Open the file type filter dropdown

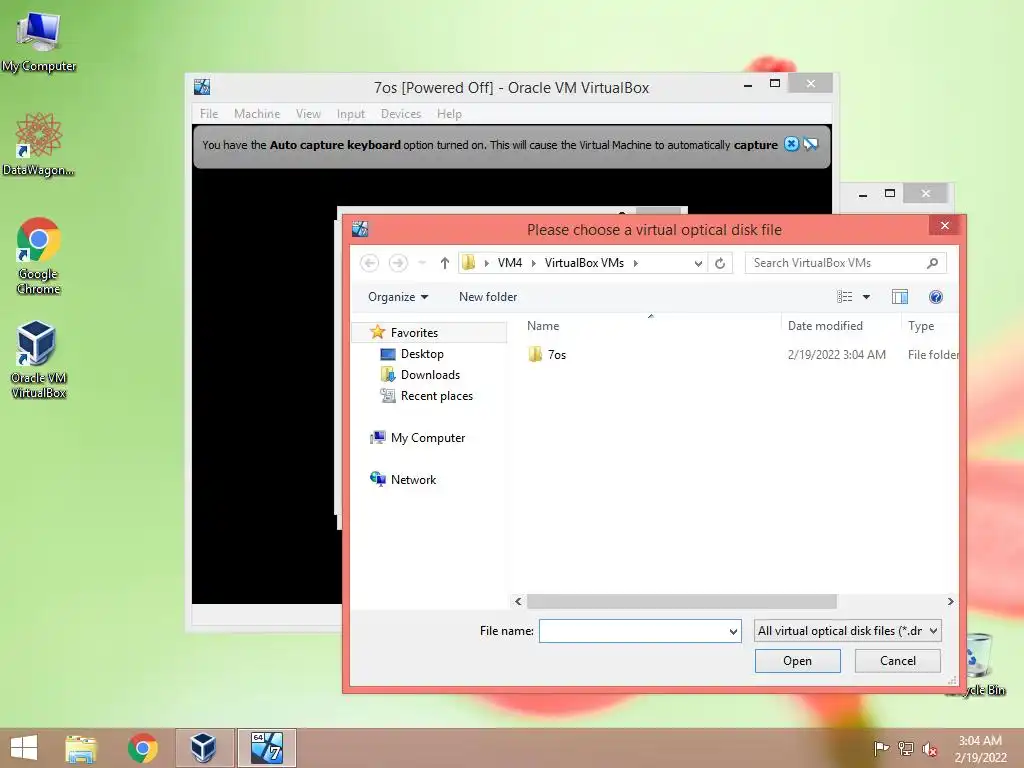[847, 631]
